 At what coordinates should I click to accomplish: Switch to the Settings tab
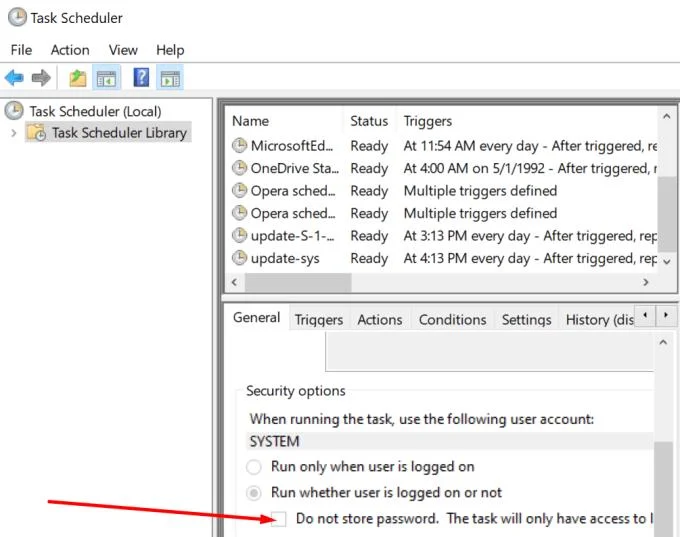tap(526, 320)
